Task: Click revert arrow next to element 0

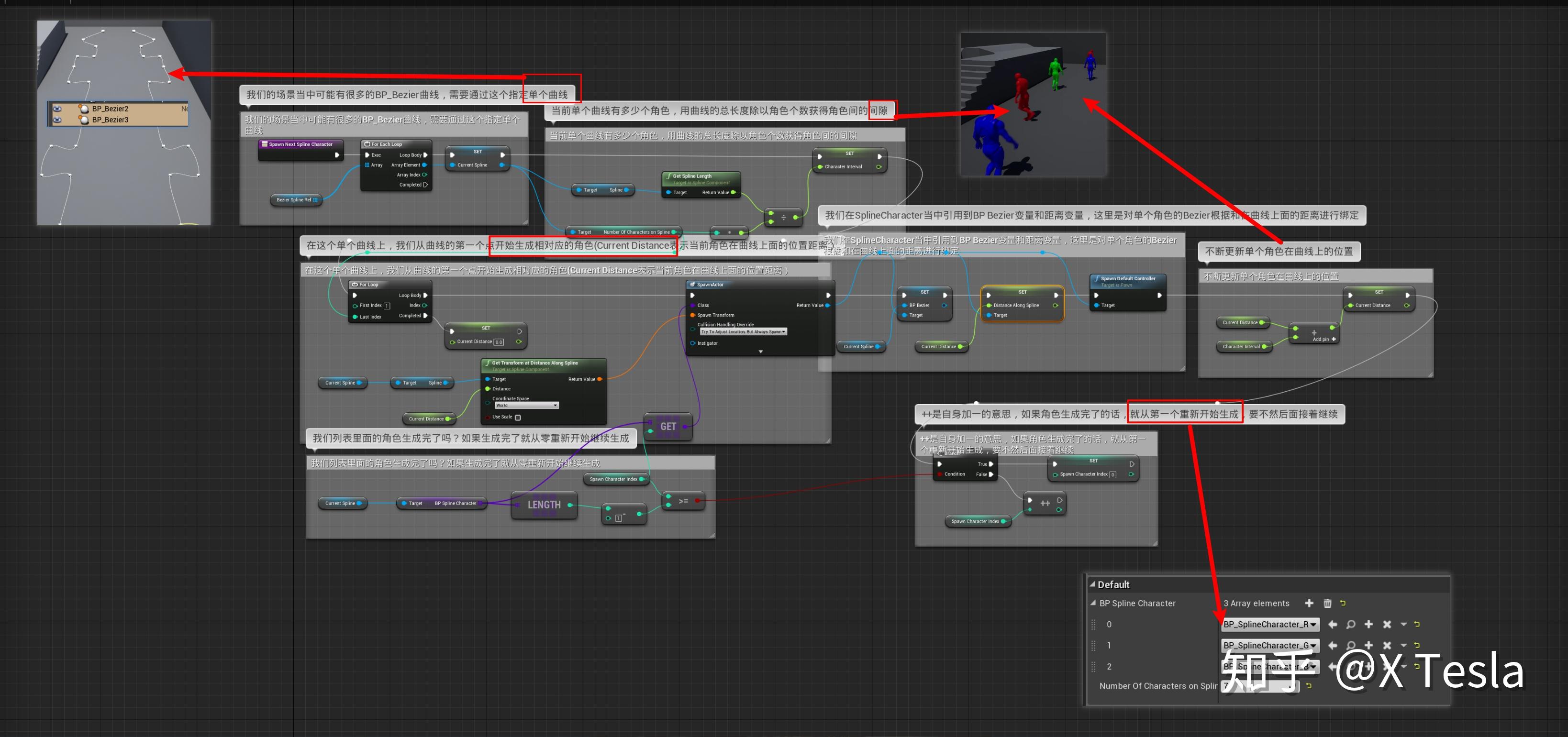Action: pyautogui.click(x=1419, y=625)
